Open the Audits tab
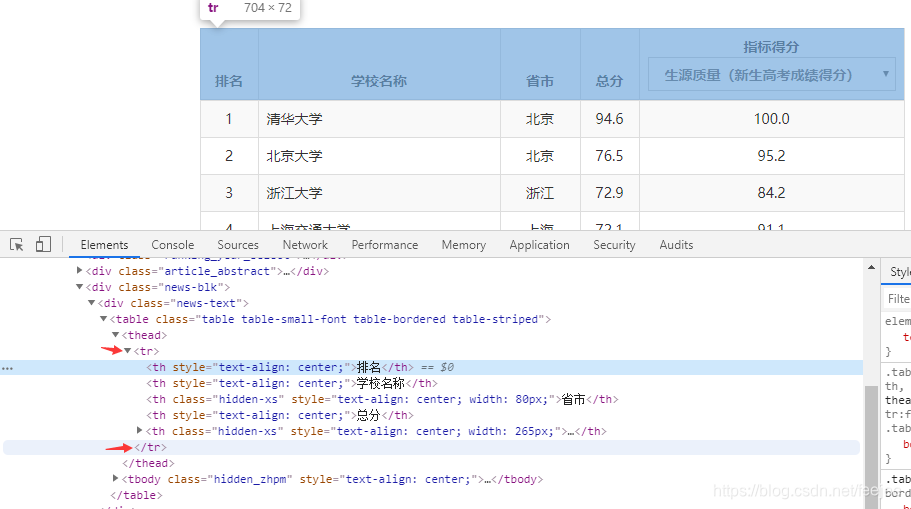The width and height of the screenshot is (911, 509). point(676,245)
